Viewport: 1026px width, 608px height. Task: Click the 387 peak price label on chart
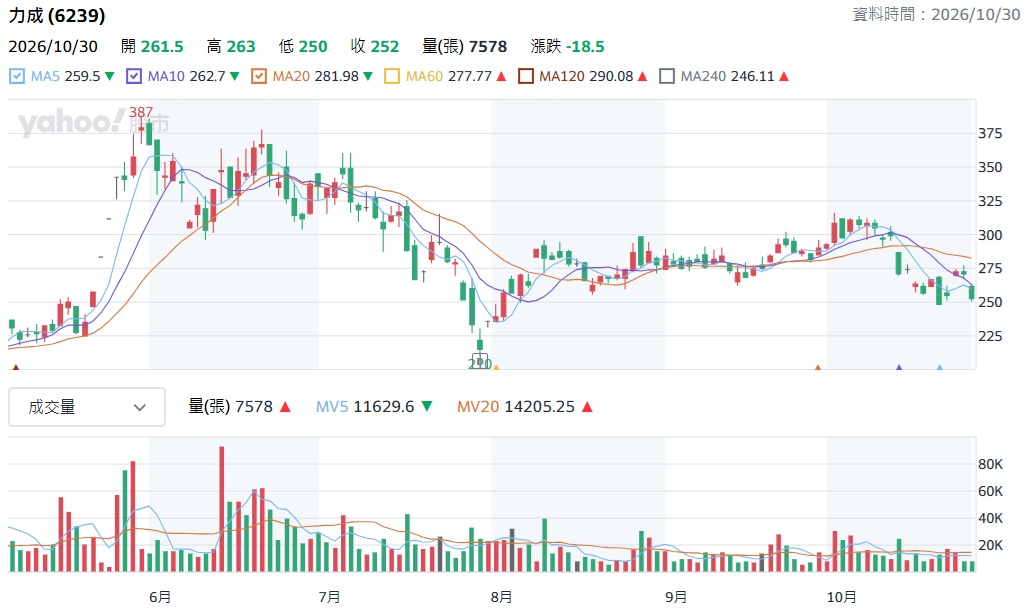(141, 112)
